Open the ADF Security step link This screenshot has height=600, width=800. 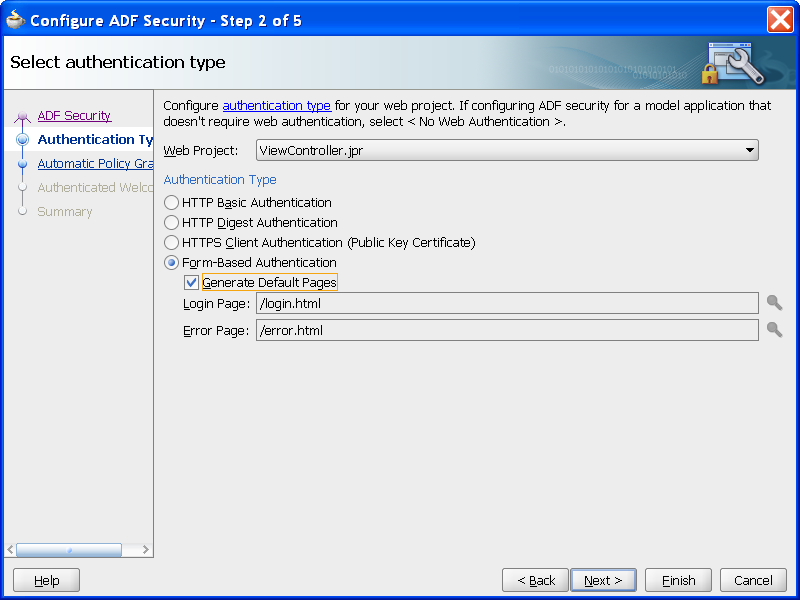74,115
